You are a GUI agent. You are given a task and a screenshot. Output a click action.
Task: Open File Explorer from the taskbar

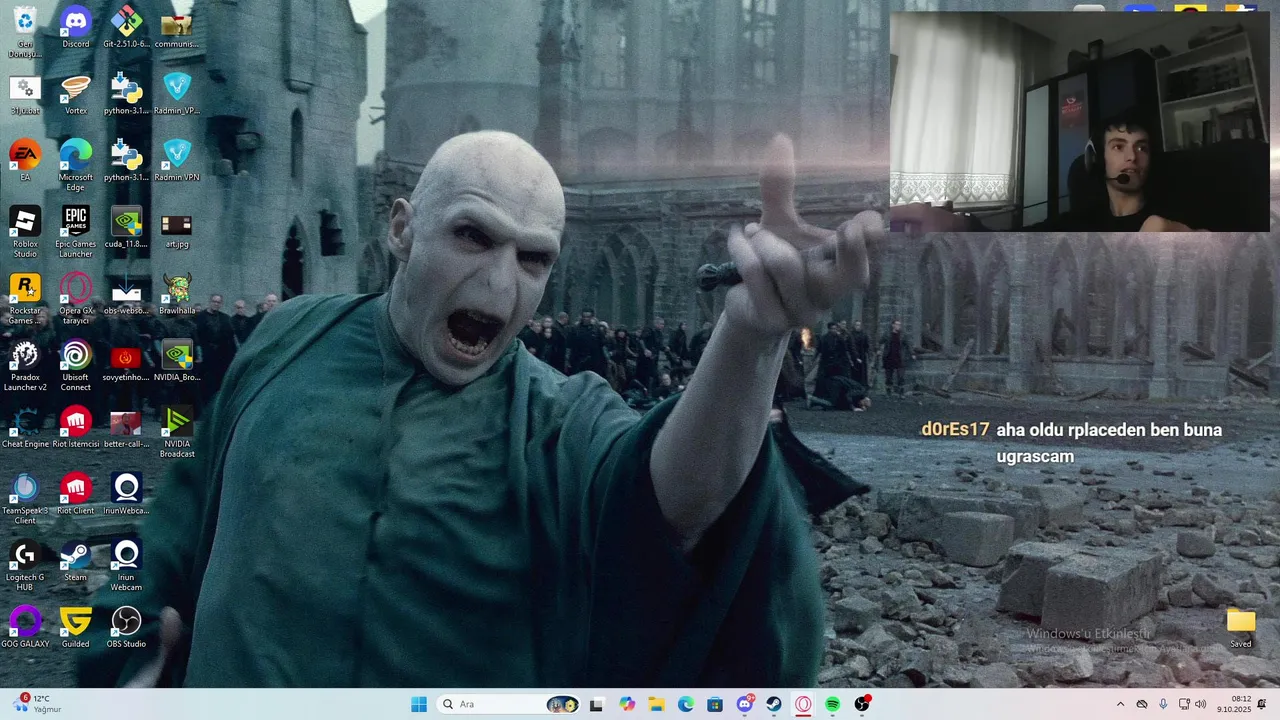pos(656,704)
